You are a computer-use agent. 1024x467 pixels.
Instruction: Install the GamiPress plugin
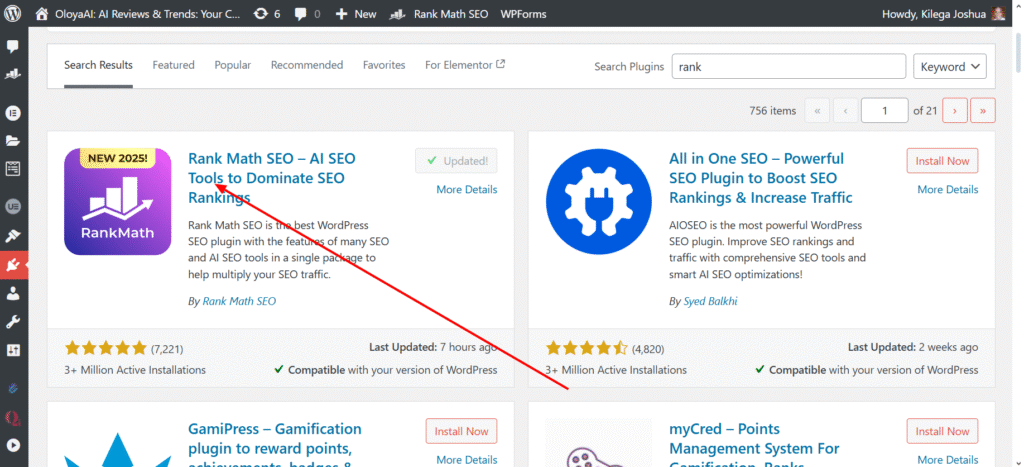(462, 431)
